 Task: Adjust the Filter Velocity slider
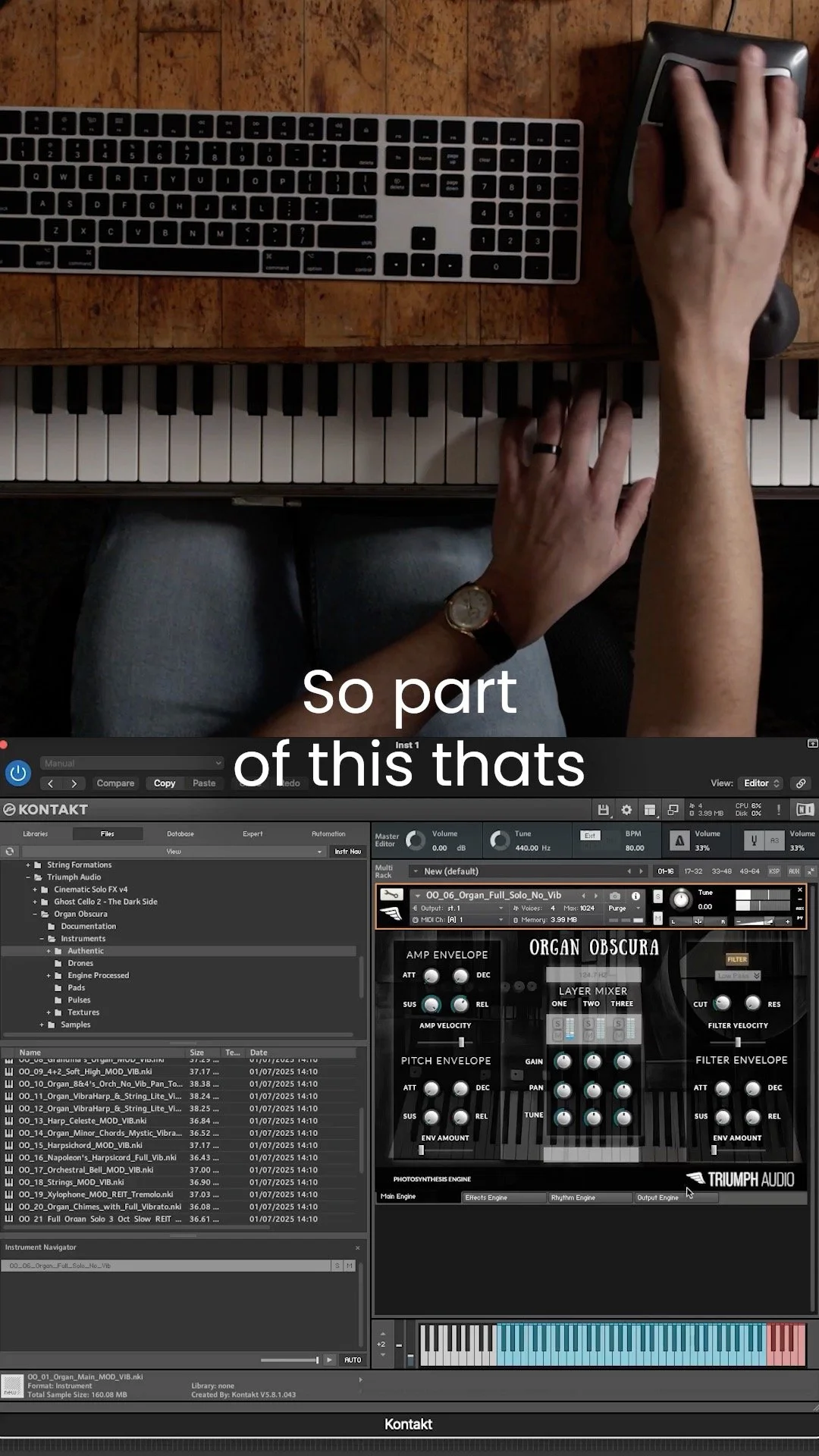738,1042
